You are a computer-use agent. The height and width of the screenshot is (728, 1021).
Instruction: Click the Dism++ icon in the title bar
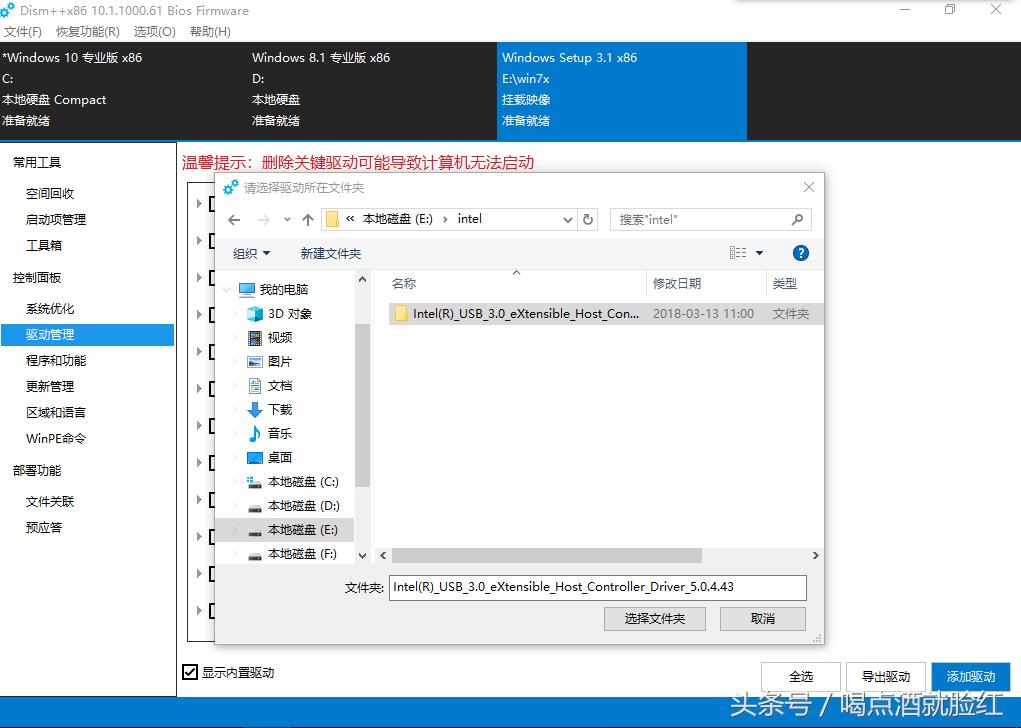(x=10, y=9)
